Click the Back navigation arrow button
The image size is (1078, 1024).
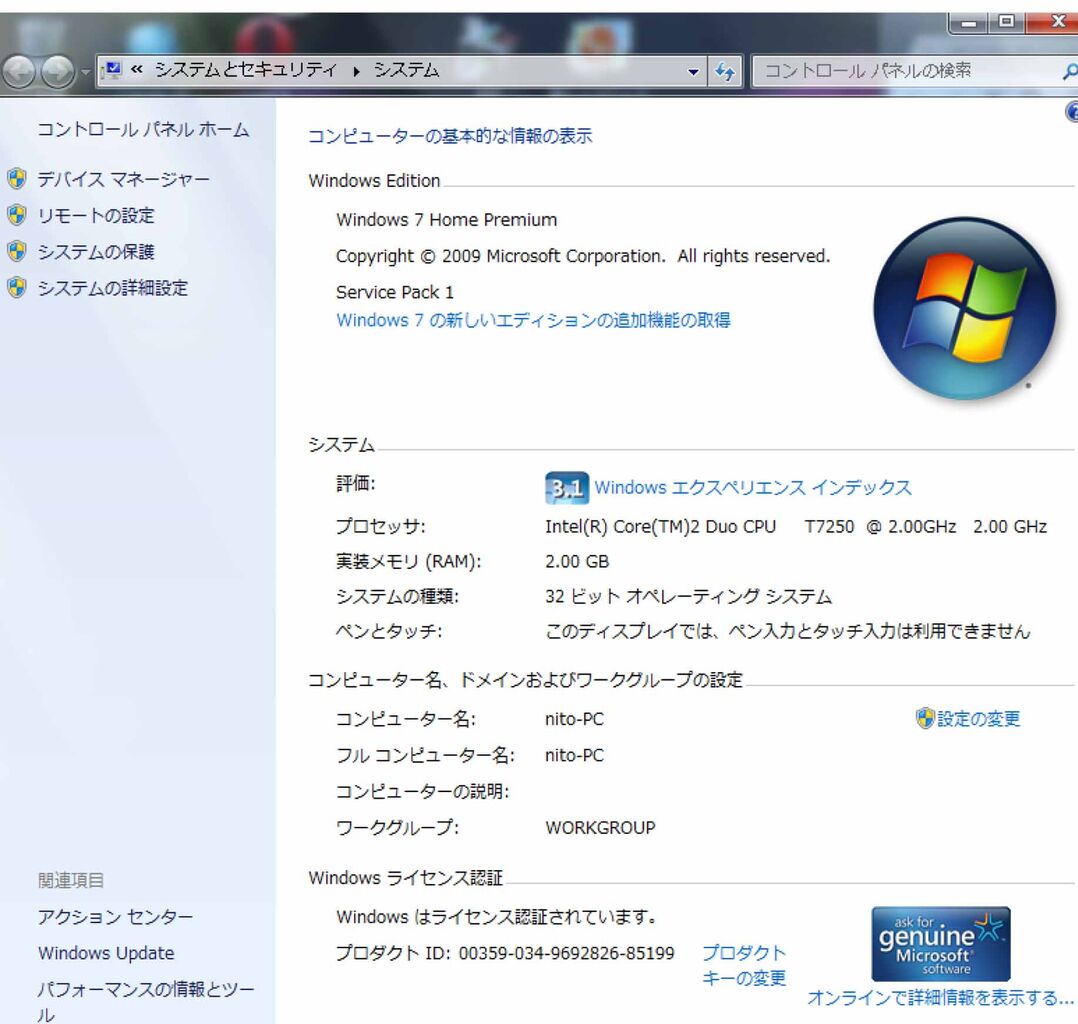pyautogui.click(x=19, y=71)
